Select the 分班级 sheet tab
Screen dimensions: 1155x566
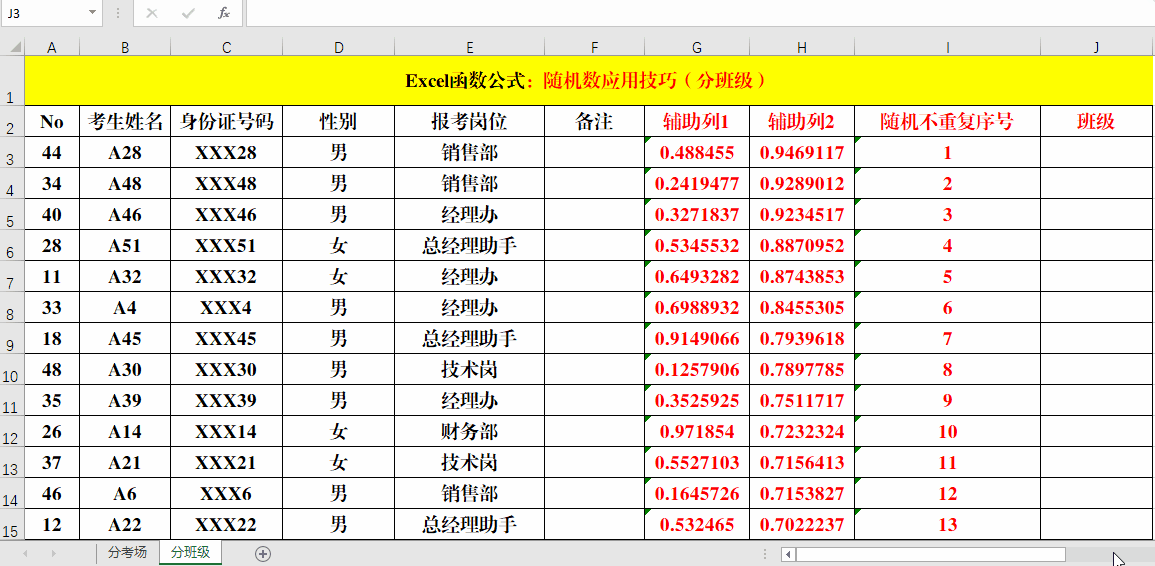tap(190, 553)
